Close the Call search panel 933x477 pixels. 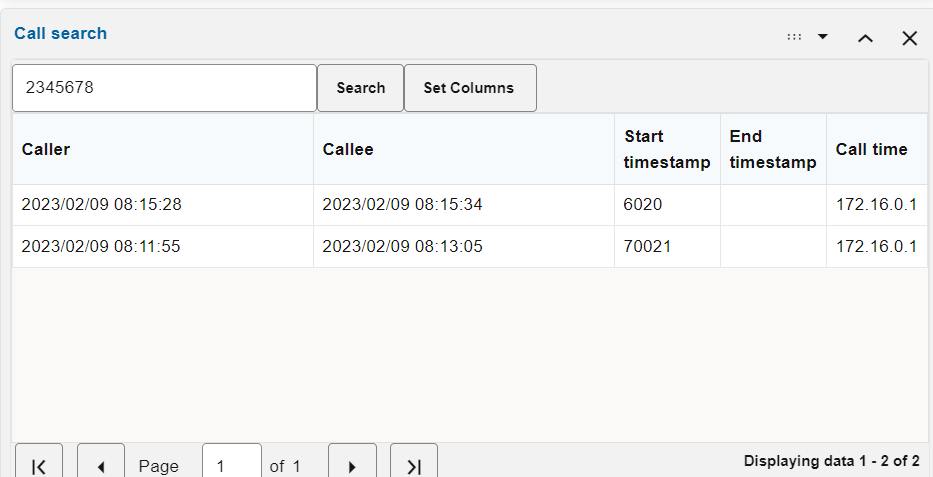point(909,38)
